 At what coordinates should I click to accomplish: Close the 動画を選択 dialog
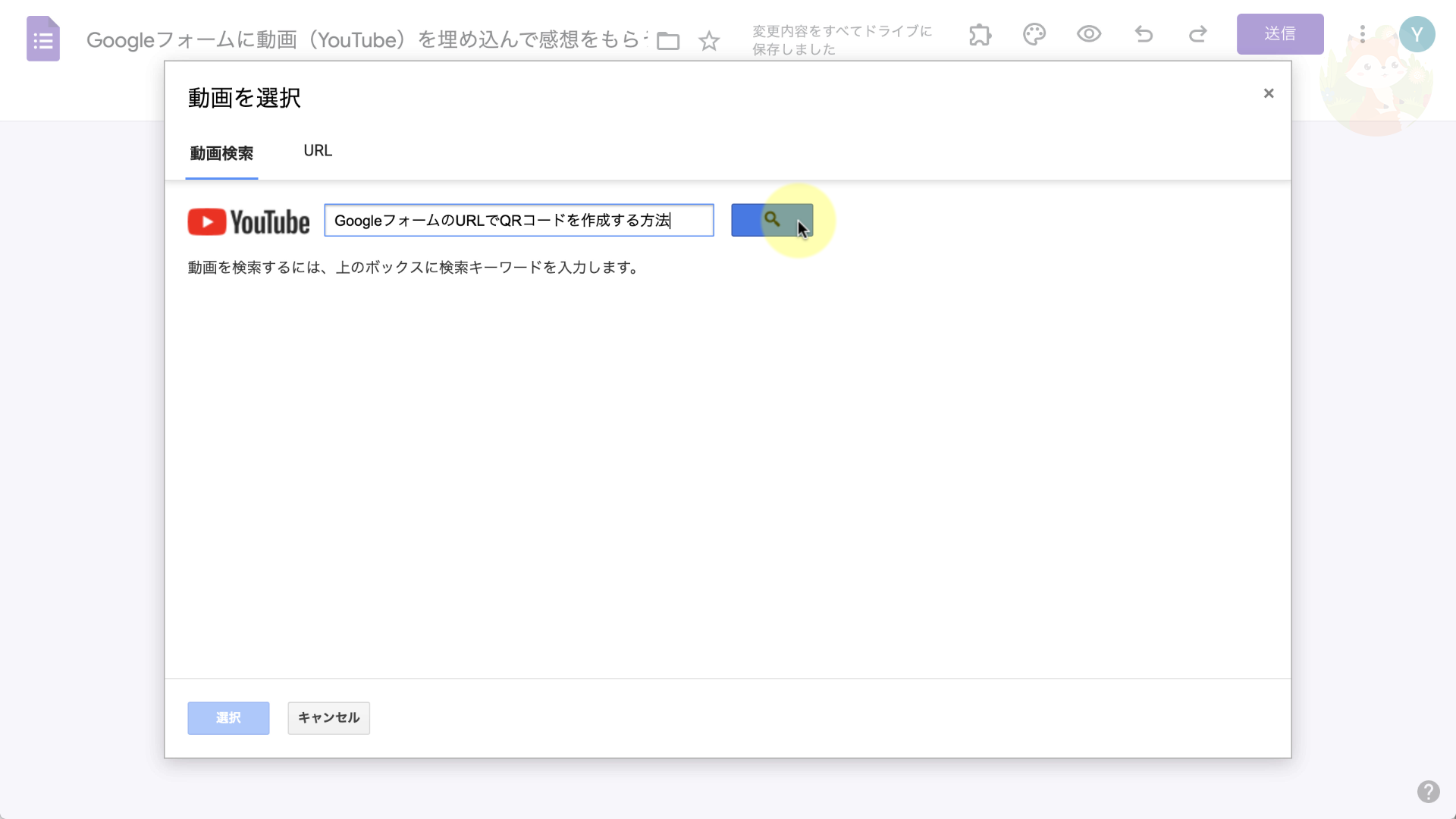tap(1269, 93)
